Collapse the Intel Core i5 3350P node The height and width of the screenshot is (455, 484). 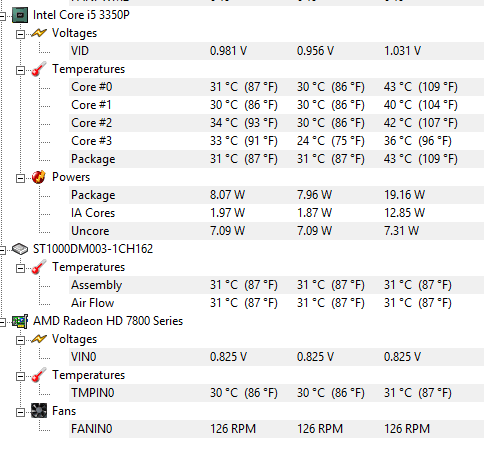pos(2,16)
